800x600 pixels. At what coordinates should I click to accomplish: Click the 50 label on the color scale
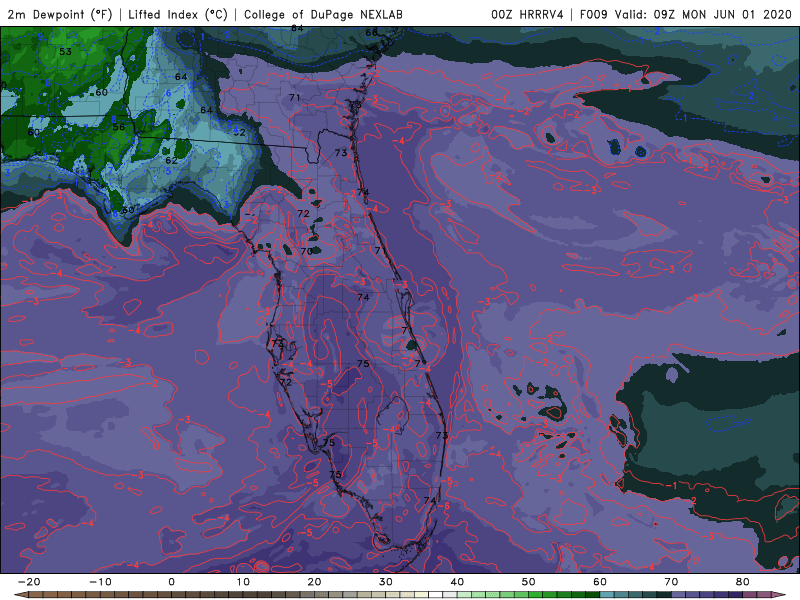click(x=529, y=582)
